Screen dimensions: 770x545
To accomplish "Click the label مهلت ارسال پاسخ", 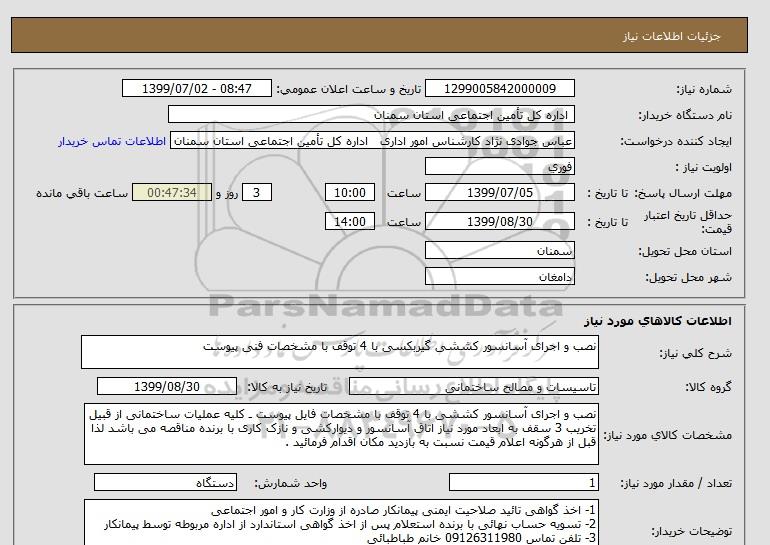I will pos(684,193).
